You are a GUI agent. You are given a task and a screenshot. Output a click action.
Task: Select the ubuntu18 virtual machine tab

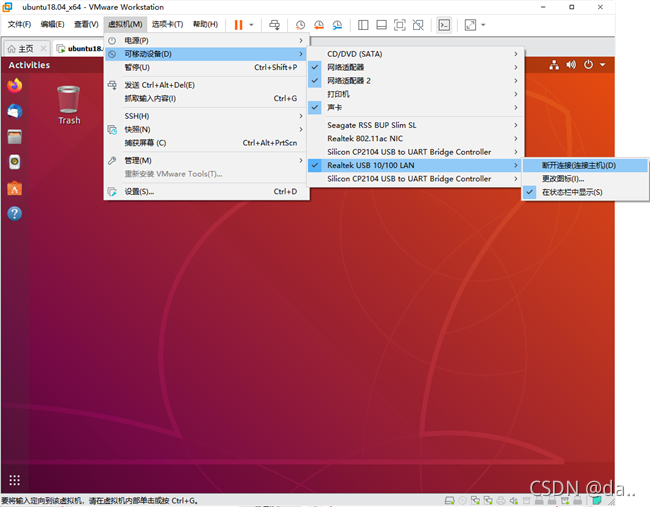pos(79,49)
